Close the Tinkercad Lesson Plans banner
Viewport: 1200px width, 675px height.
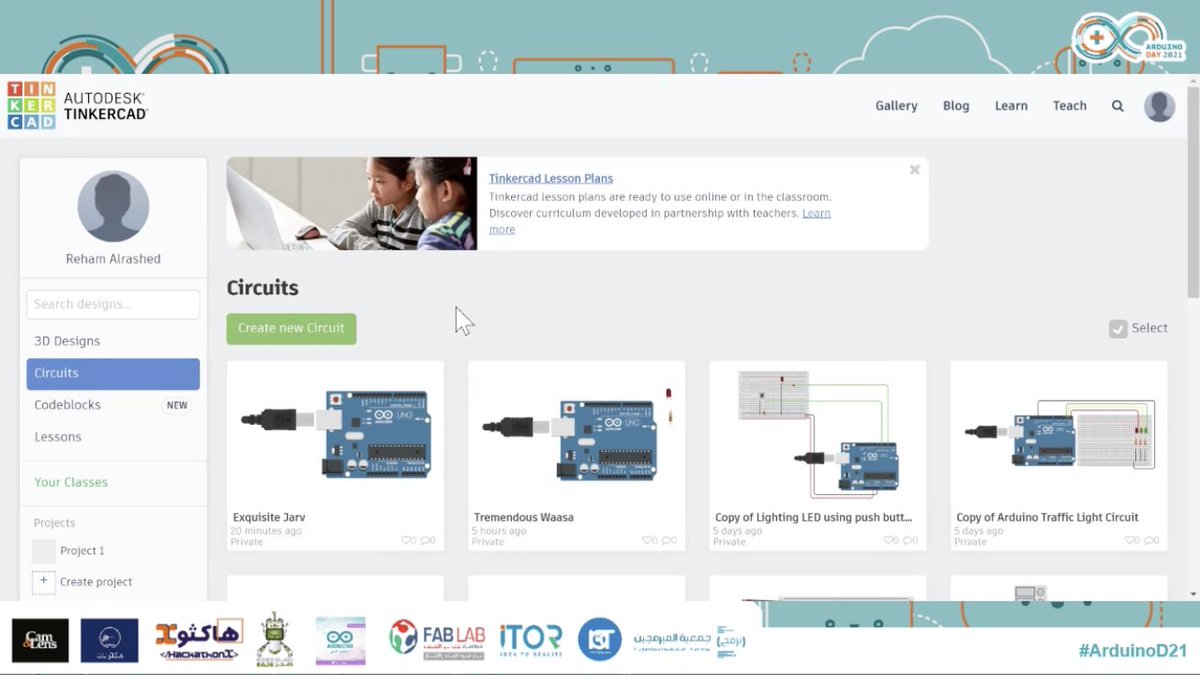click(x=914, y=170)
